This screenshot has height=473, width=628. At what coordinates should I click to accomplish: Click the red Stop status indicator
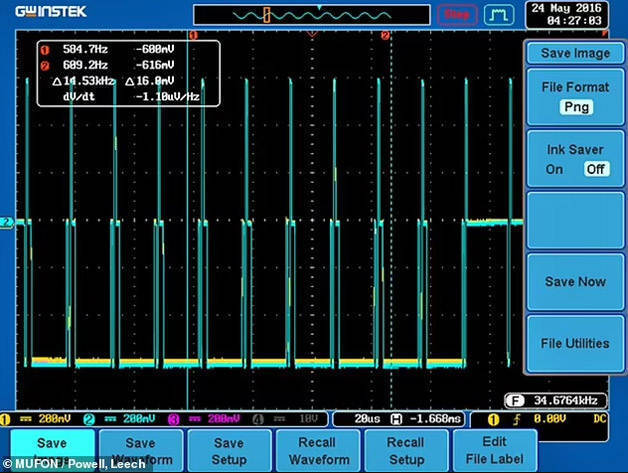pos(458,14)
